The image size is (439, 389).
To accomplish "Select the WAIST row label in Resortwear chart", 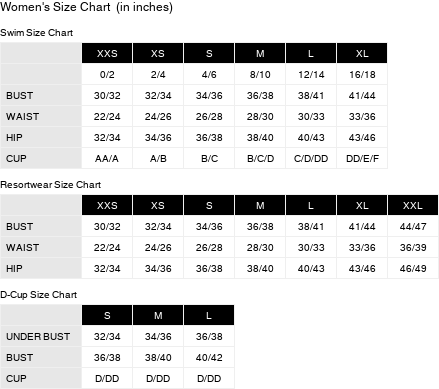I will click(23, 247).
